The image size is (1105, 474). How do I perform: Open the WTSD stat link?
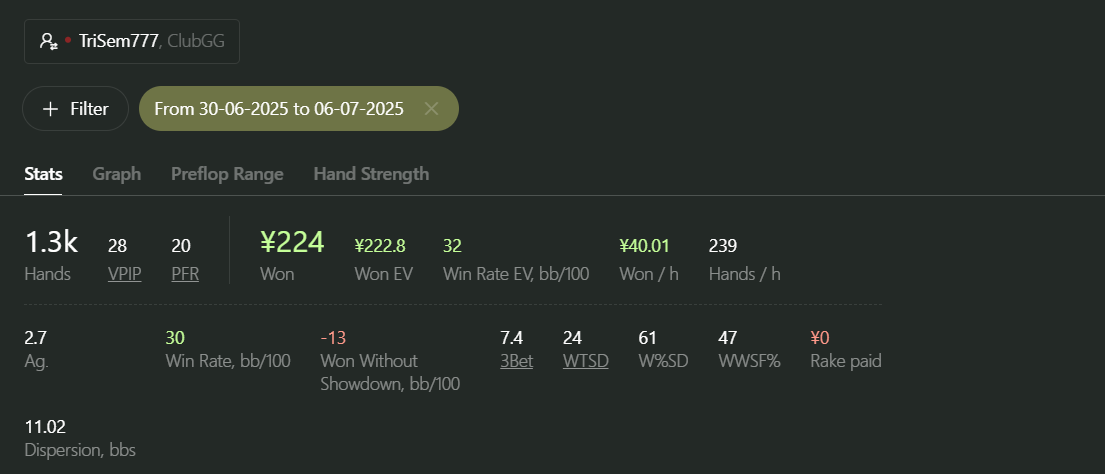pos(586,361)
